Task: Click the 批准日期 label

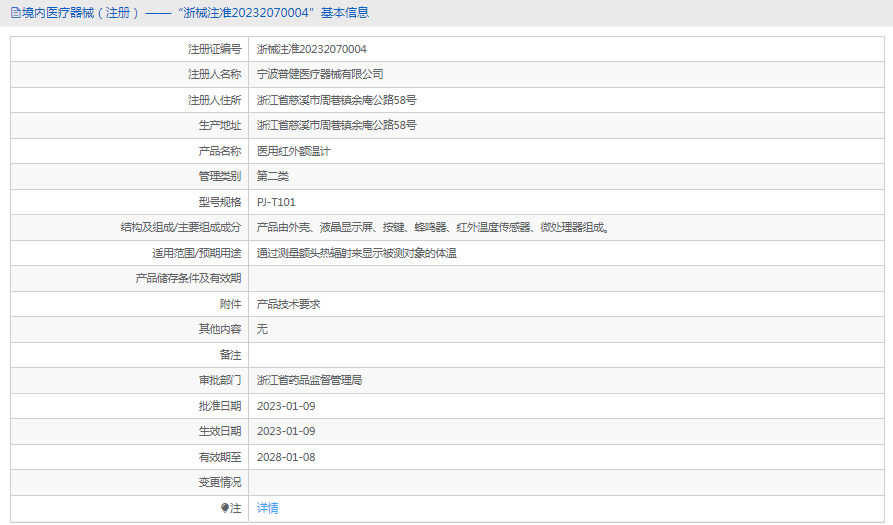Action: [x=220, y=406]
